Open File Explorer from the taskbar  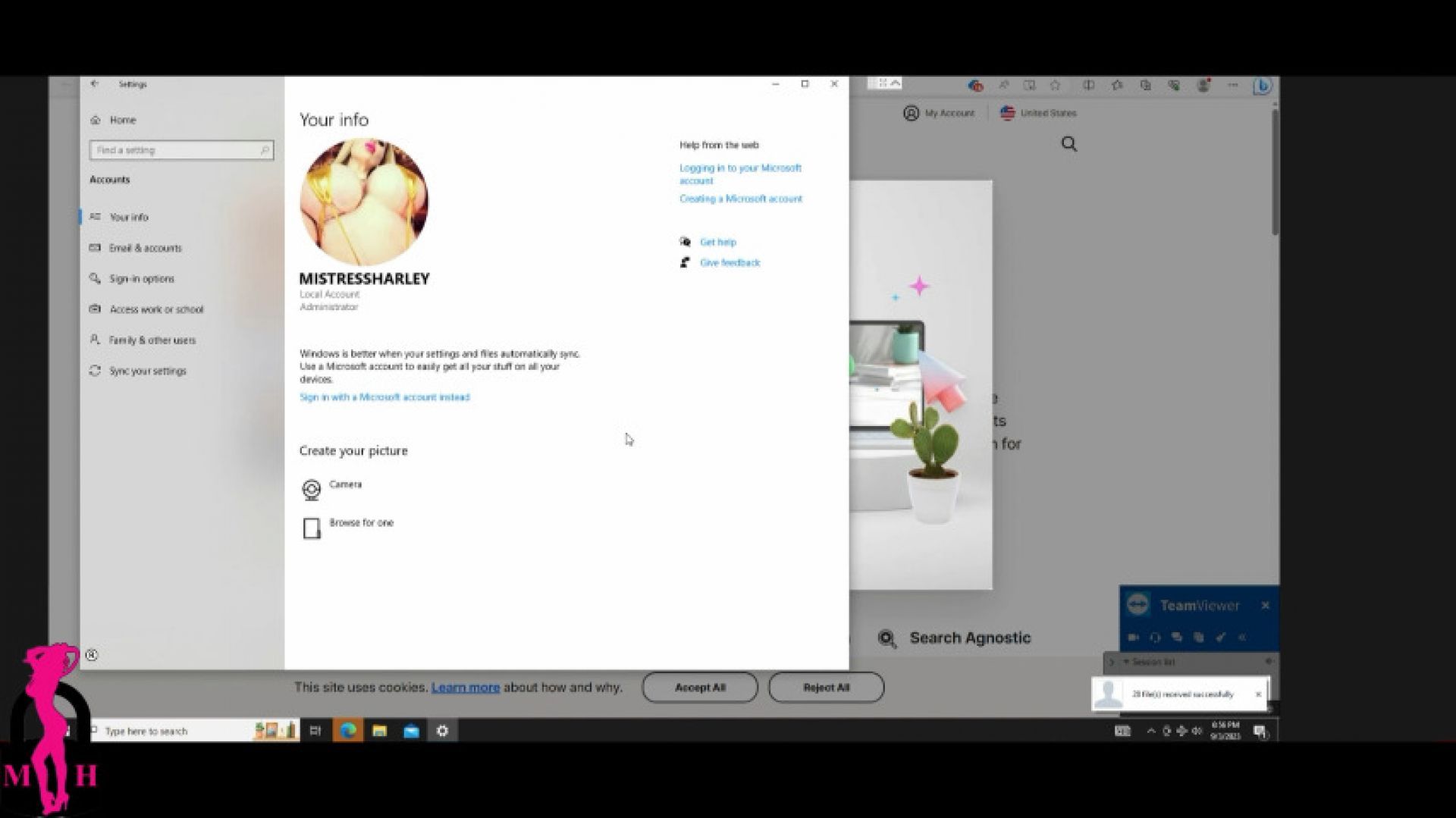pyautogui.click(x=380, y=731)
